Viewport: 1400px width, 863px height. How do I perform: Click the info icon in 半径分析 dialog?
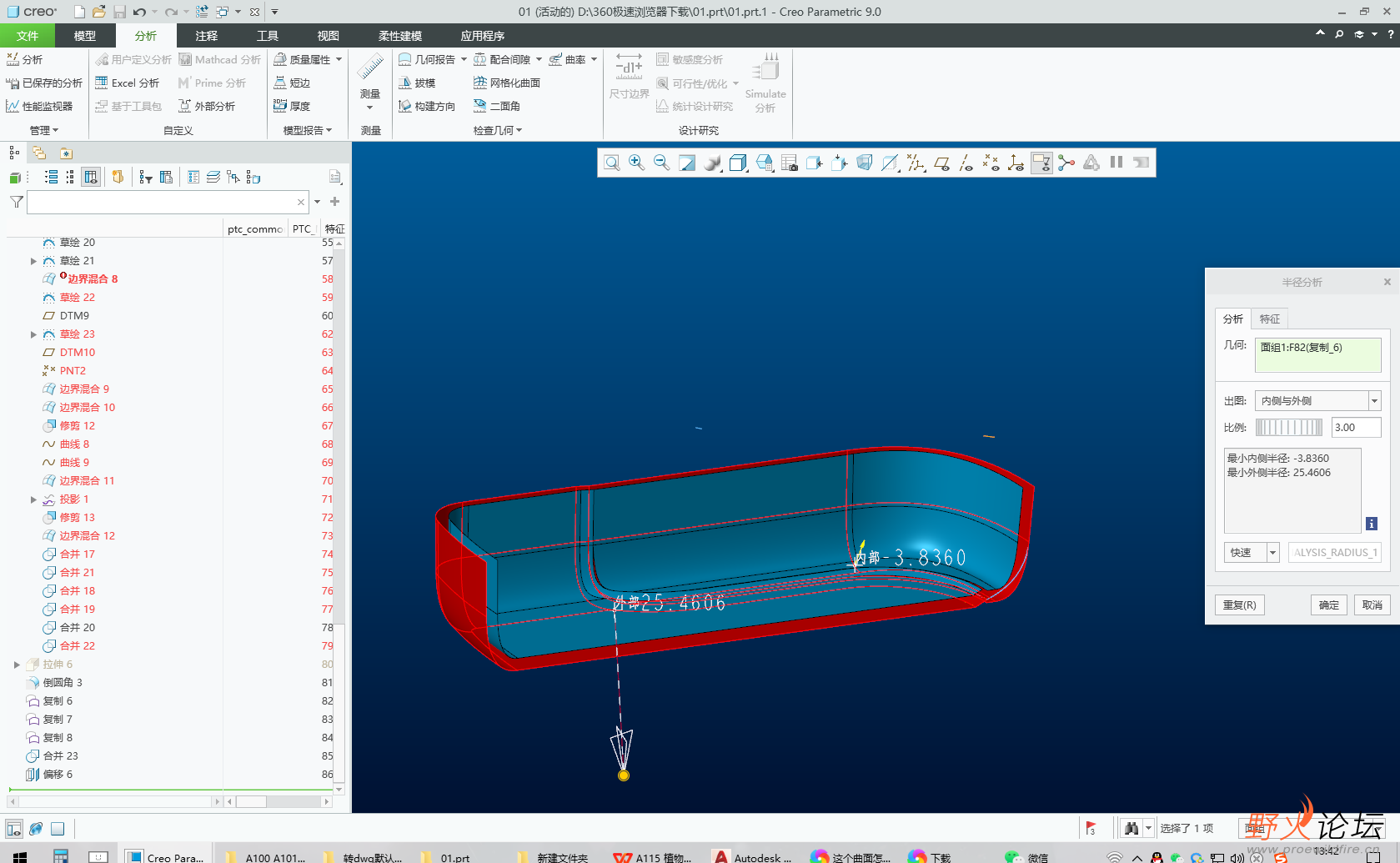click(1372, 524)
